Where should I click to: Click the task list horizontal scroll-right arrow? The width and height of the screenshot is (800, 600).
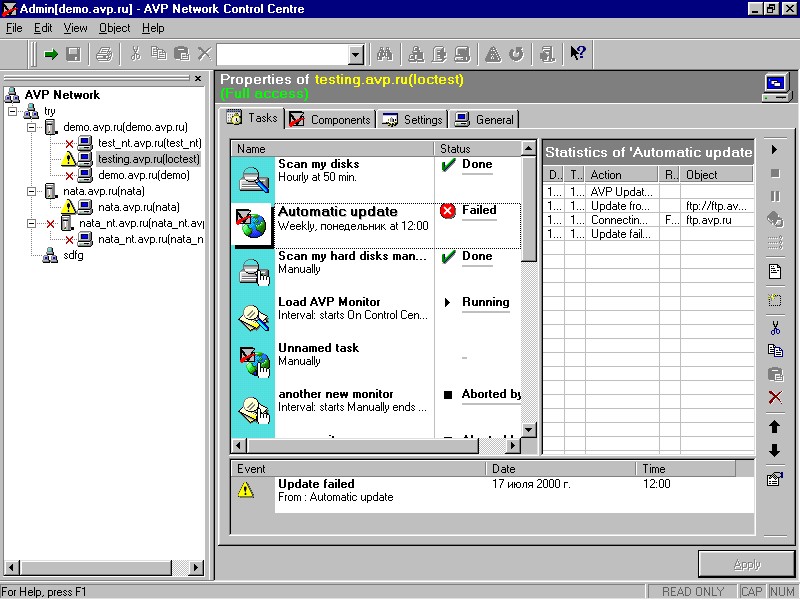[513, 445]
